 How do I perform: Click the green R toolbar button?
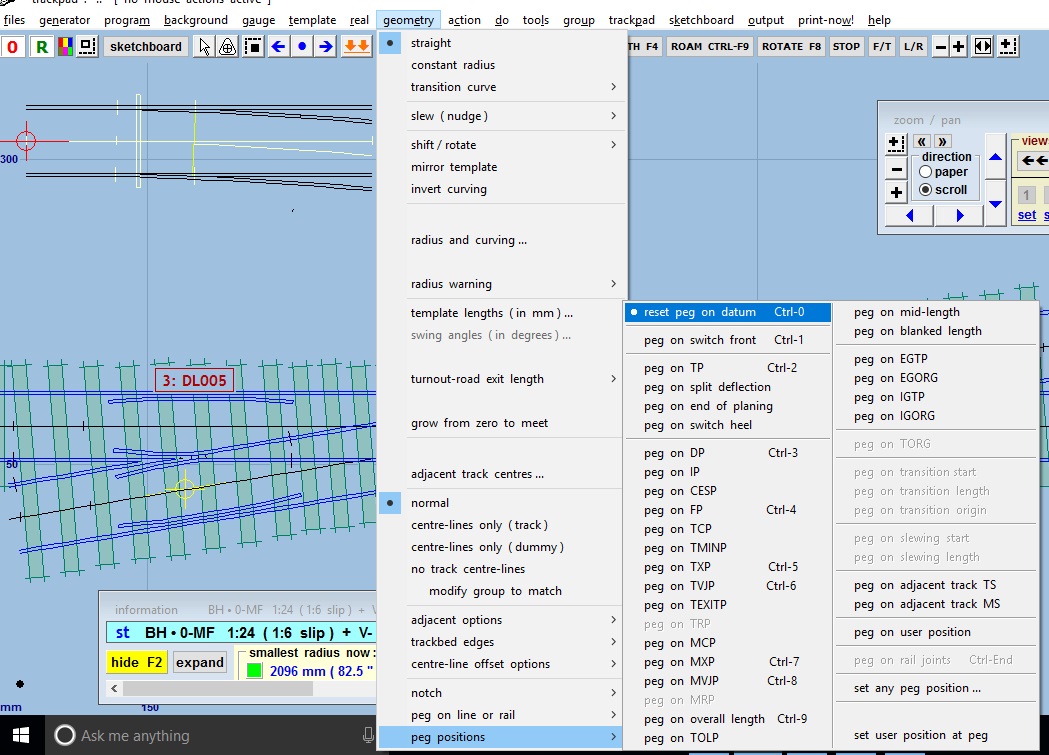41,46
